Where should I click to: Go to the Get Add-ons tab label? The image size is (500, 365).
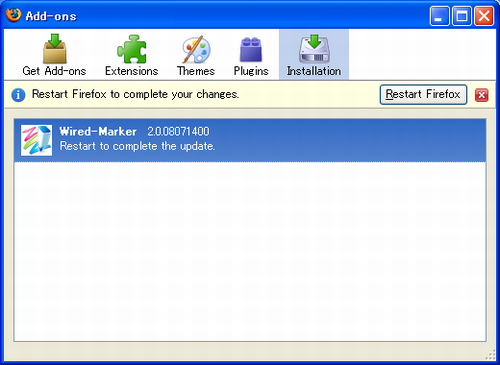54,71
